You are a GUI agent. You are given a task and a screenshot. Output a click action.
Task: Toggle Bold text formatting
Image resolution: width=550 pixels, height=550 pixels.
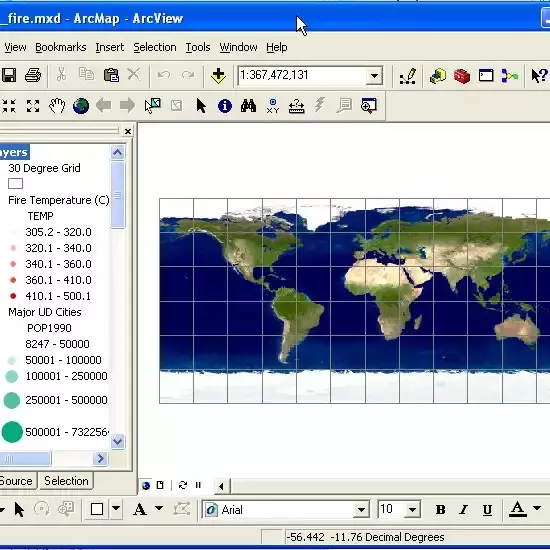pyautogui.click(x=440, y=509)
